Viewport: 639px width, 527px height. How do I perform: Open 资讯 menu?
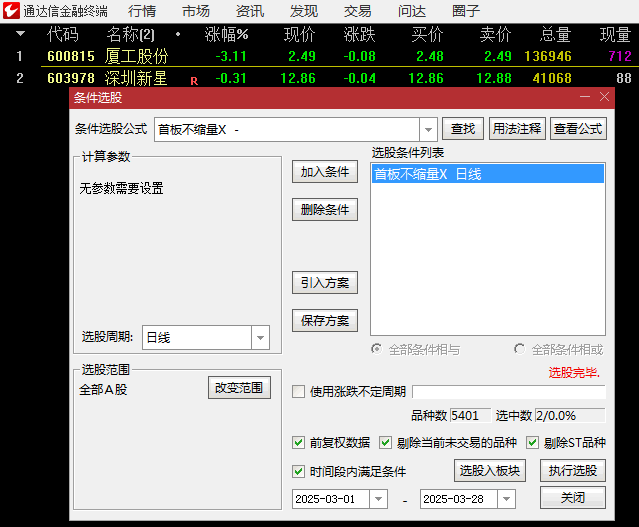[x=250, y=11]
